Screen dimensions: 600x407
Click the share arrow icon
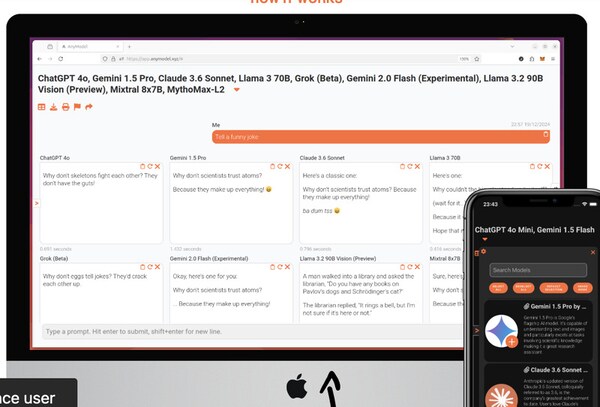[x=89, y=106]
